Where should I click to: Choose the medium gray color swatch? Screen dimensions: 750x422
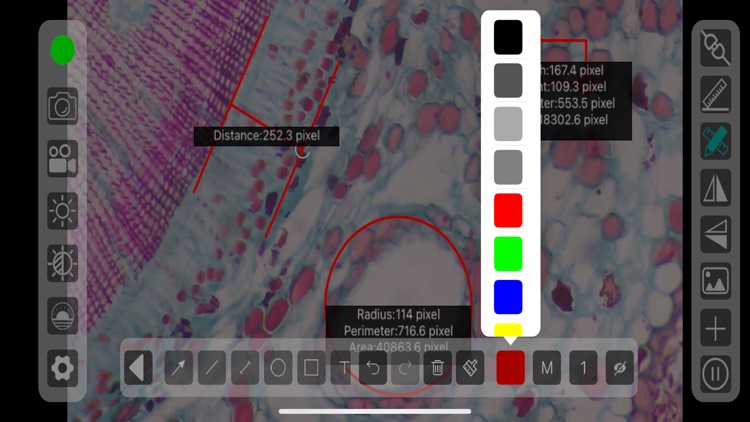[x=508, y=167]
